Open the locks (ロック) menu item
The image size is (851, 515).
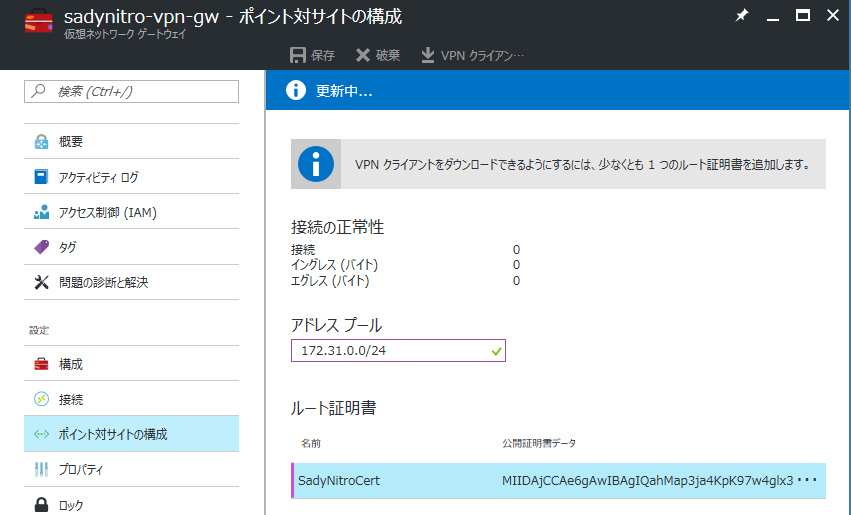click(131, 505)
